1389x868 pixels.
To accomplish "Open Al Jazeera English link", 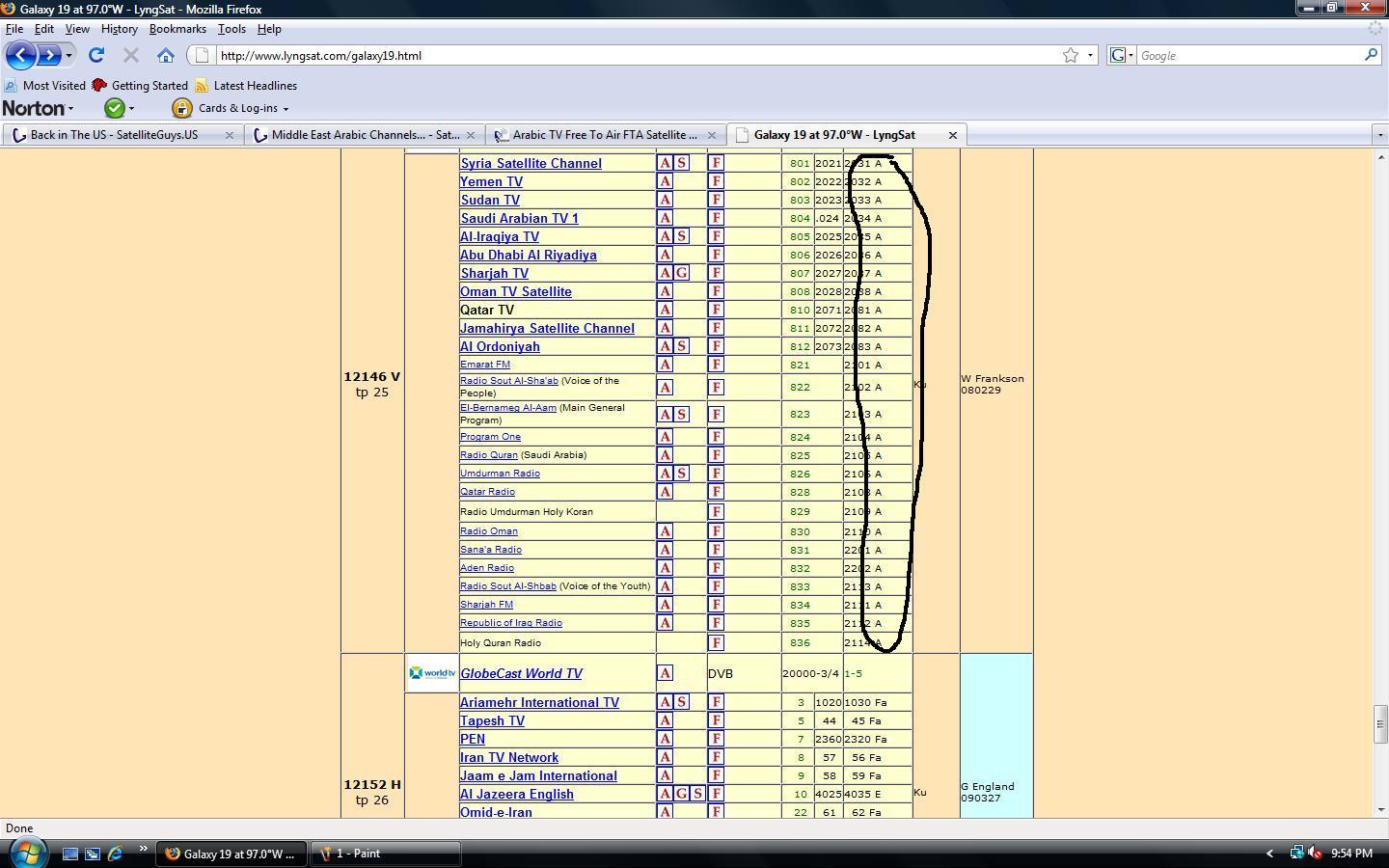I will click(x=516, y=794).
